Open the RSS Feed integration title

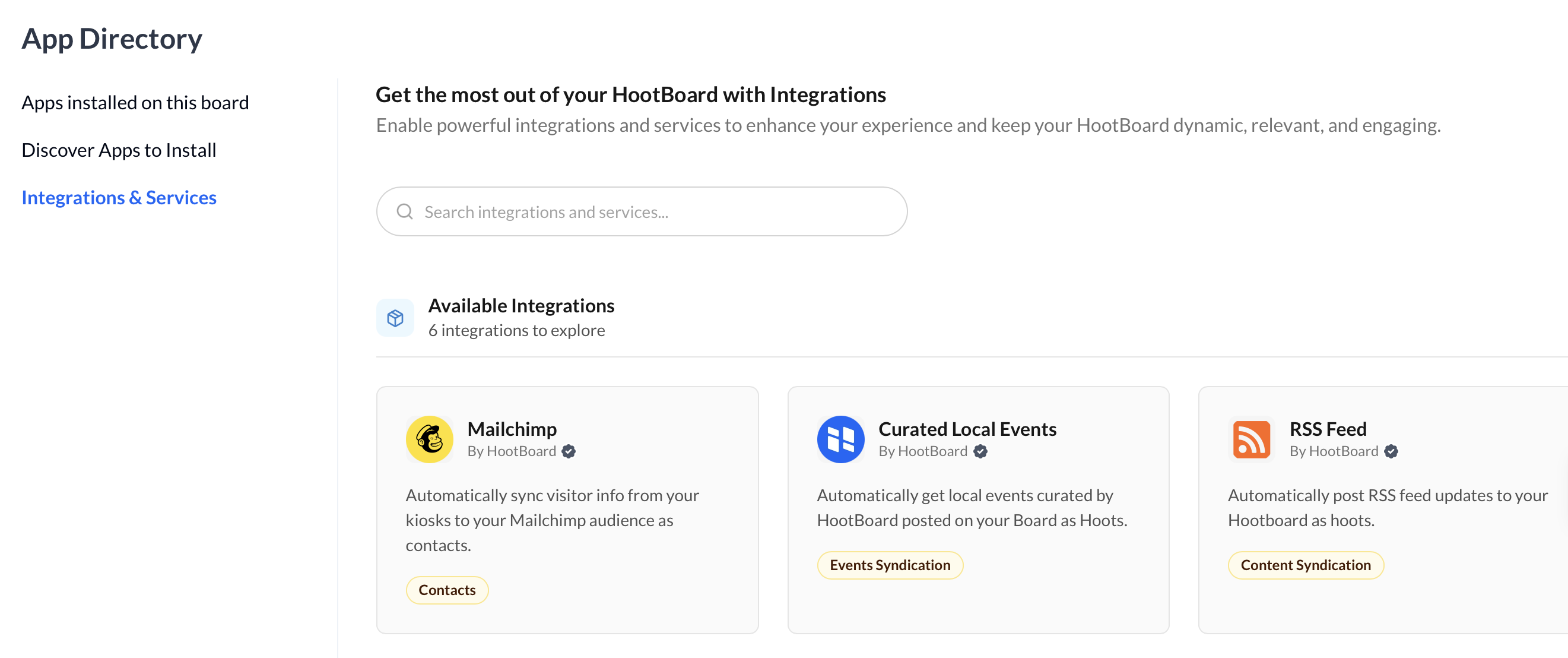point(1328,429)
